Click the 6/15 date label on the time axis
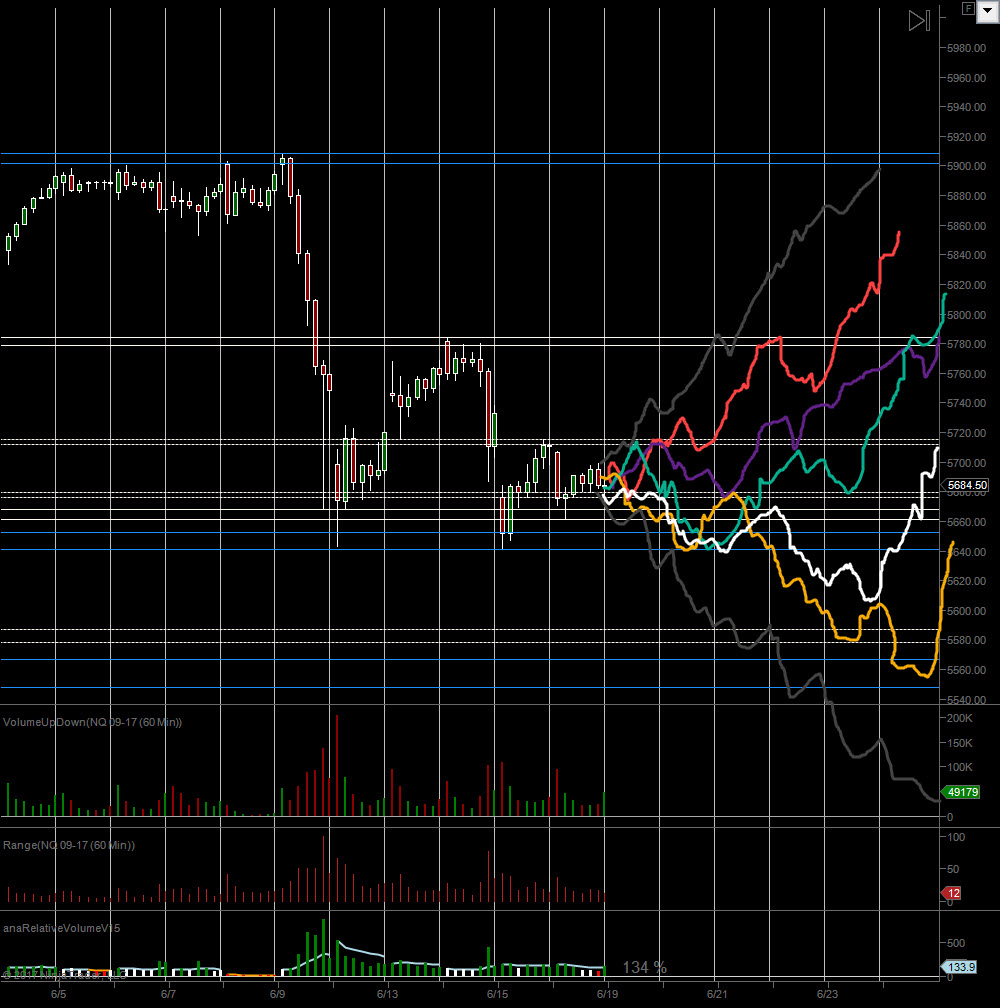1000x1008 pixels. (x=497, y=994)
